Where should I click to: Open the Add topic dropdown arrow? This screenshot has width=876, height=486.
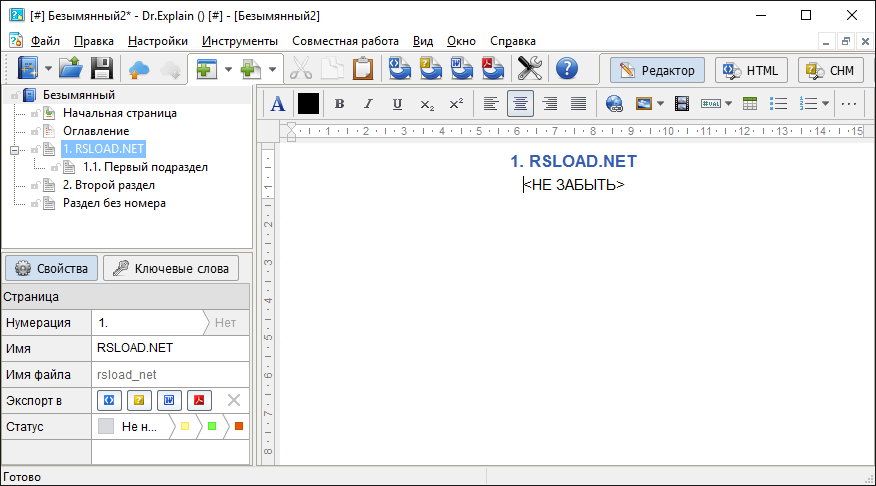click(228, 69)
